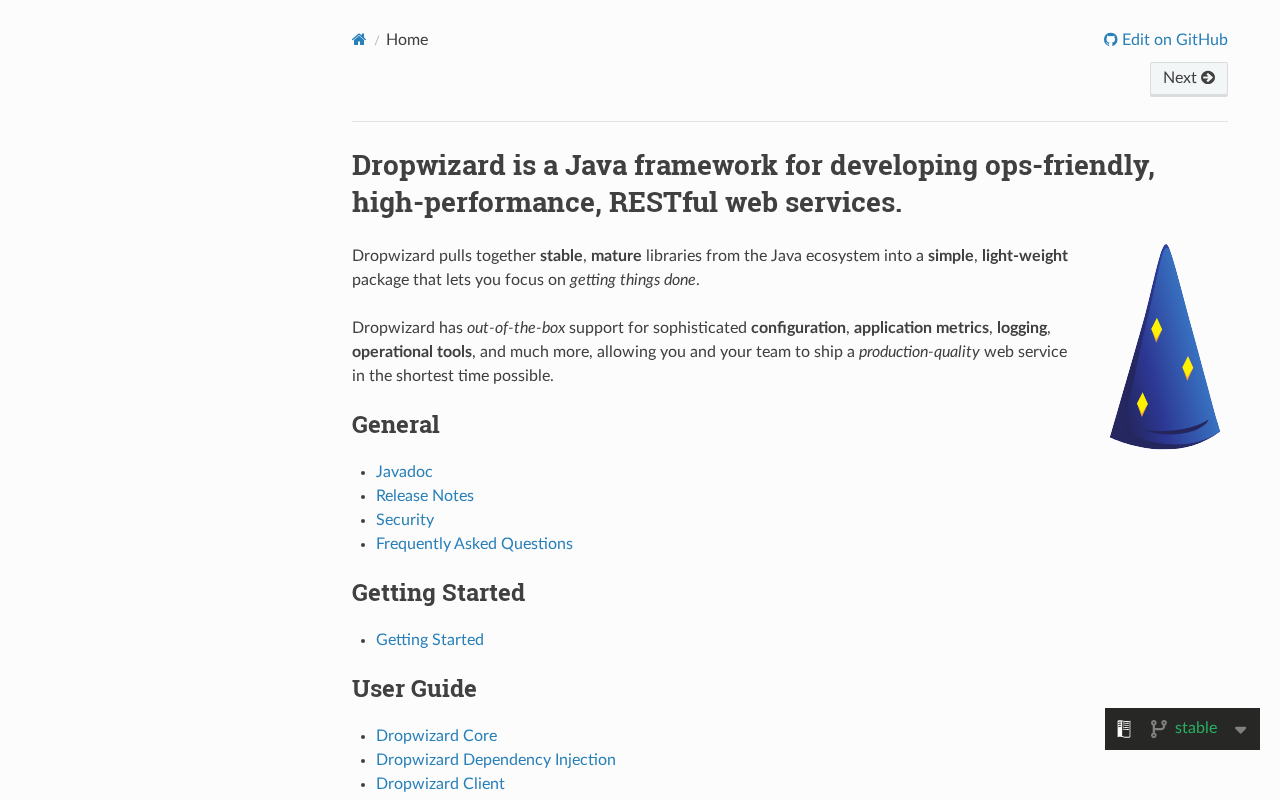This screenshot has width=1280, height=800.
Task: Click the User Guide section heading
Action: (414, 688)
